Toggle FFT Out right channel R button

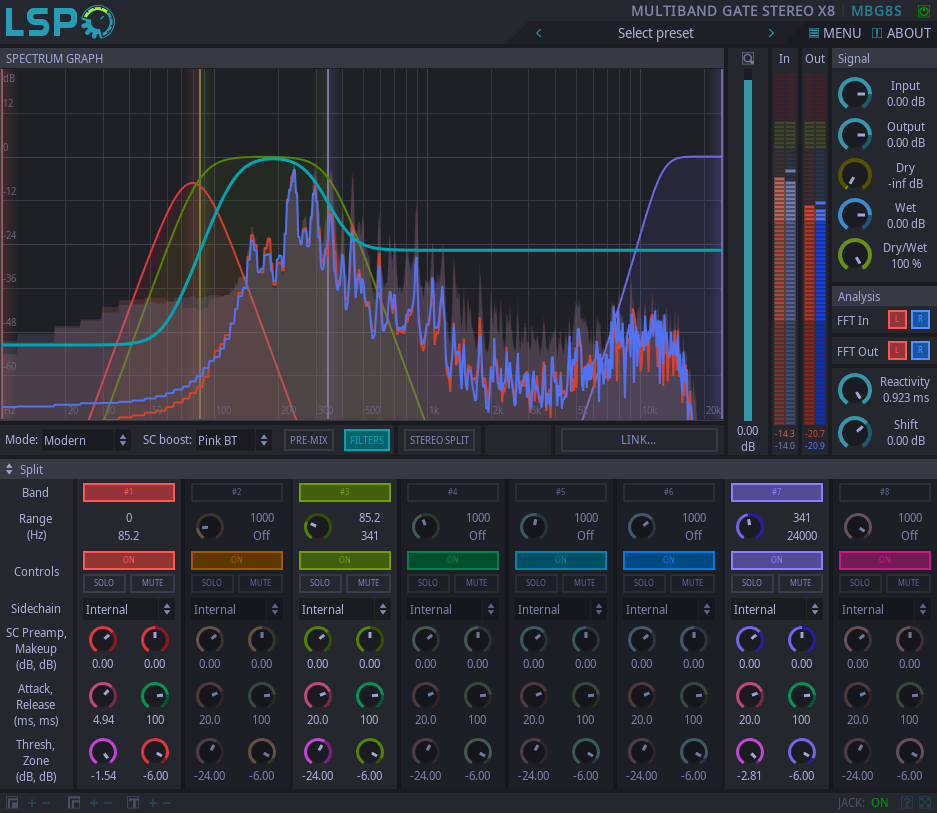coord(920,350)
